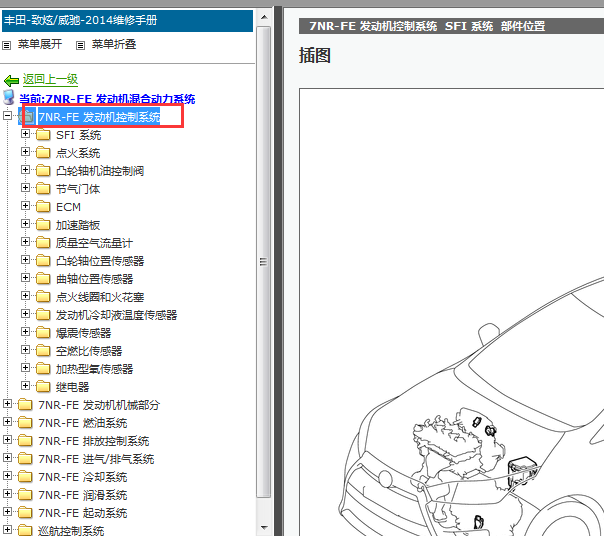
Task: Open the 曲轴位置传感器 tree item
Action: (x=94, y=279)
